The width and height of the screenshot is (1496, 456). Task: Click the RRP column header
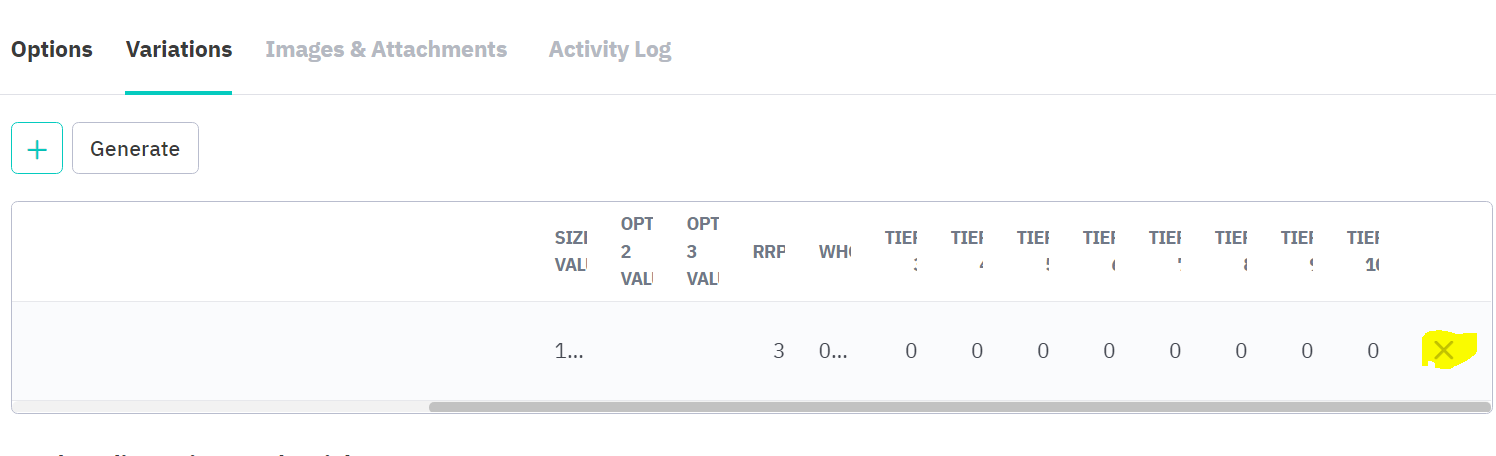768,252
